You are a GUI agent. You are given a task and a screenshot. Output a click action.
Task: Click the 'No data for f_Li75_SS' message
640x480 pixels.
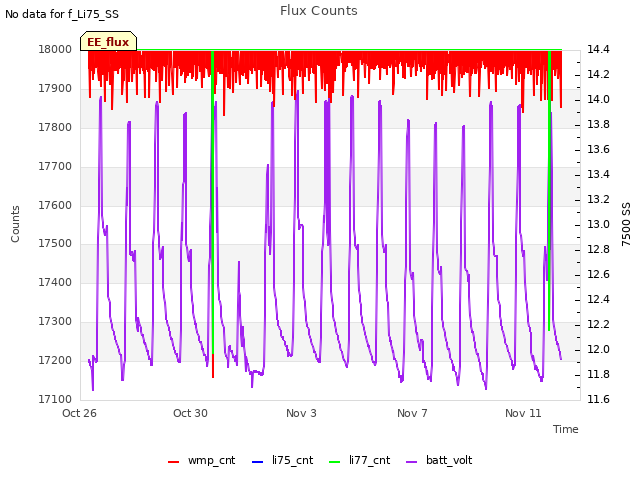tap(62, 14)
